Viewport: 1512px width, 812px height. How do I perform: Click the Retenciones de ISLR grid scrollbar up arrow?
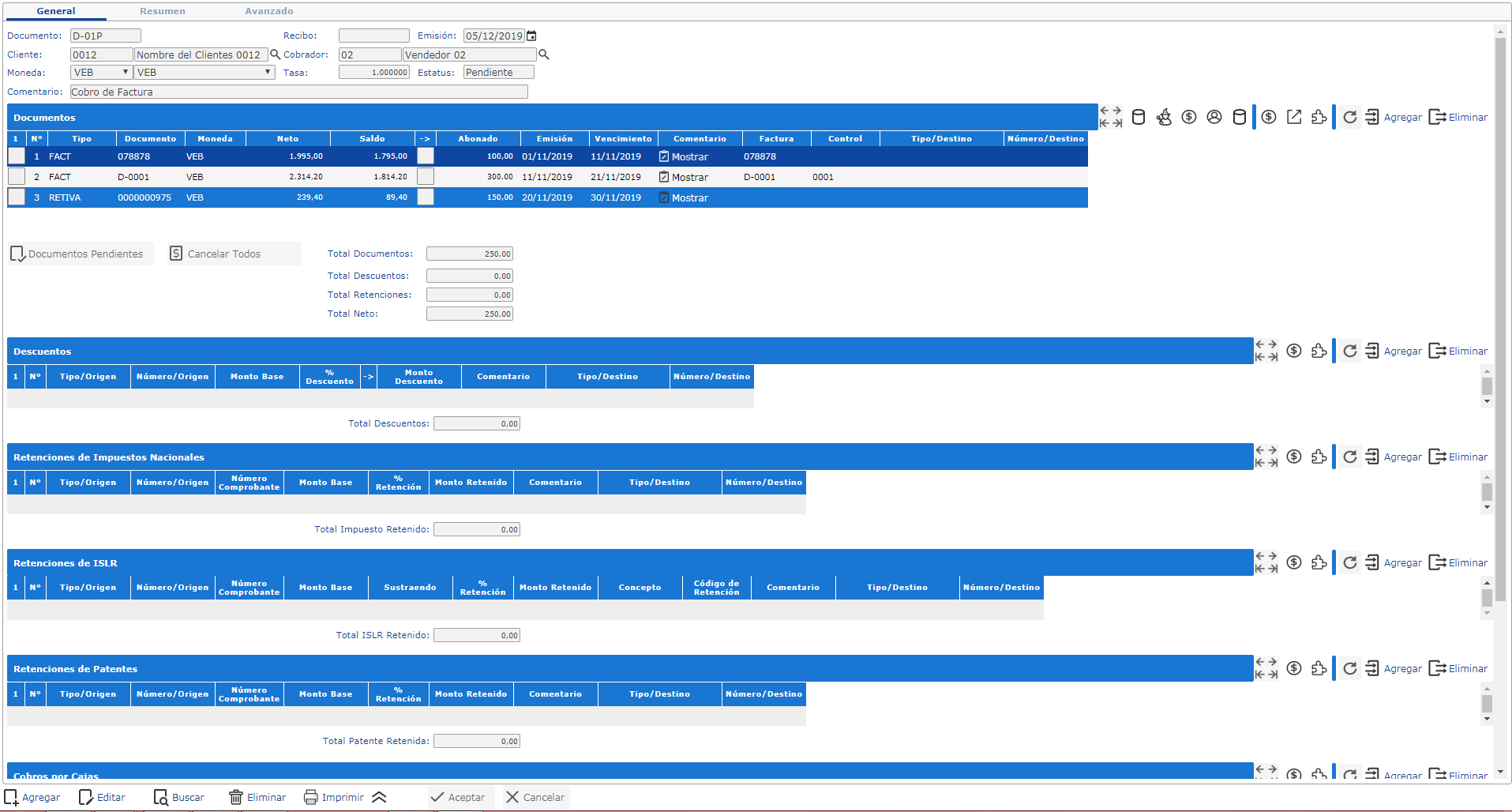click(1487, 583)
